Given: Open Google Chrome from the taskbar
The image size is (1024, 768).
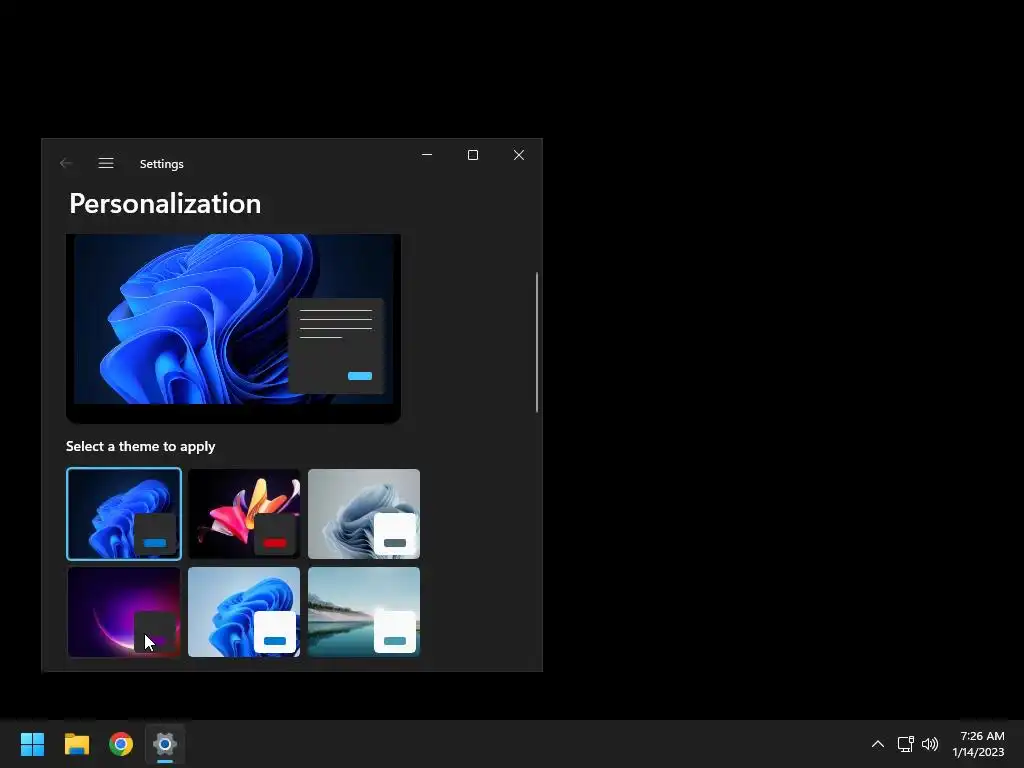Looking at the screenshot, I should coord(121,744).
